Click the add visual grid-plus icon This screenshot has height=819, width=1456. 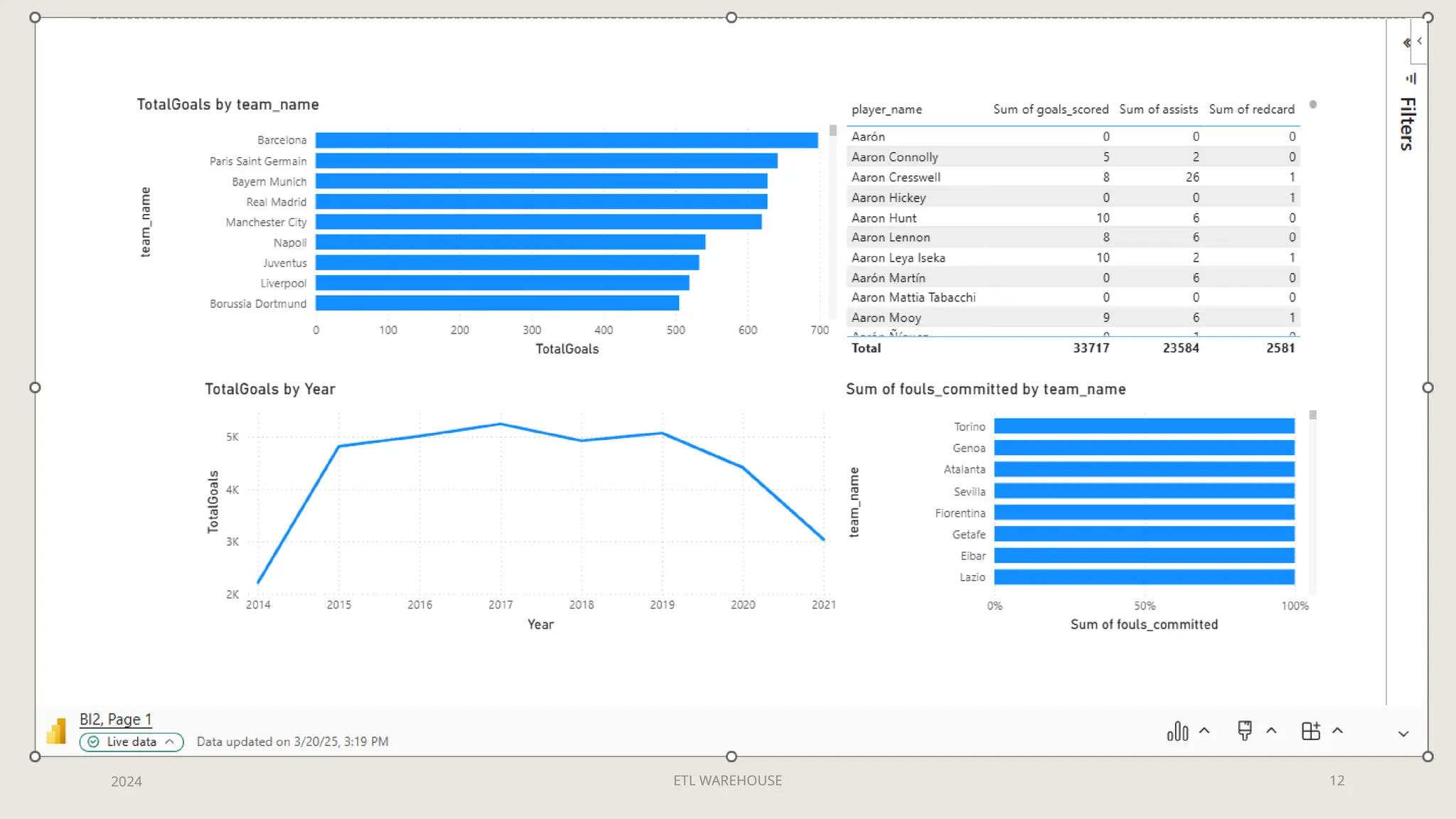click(1310, 731)
